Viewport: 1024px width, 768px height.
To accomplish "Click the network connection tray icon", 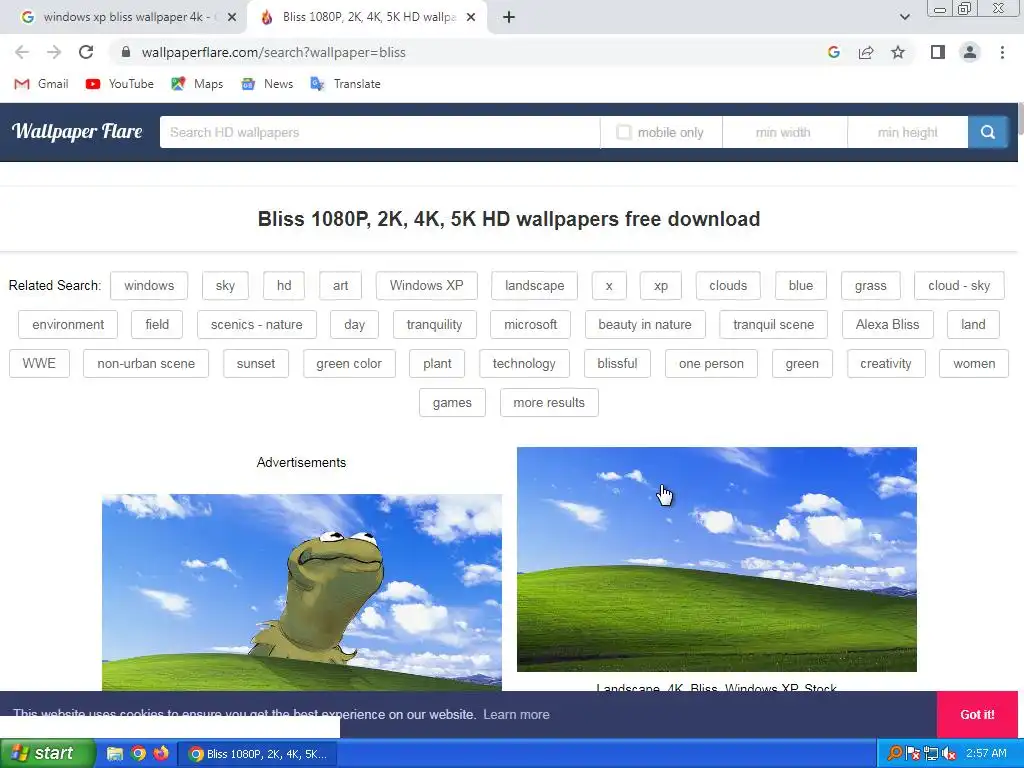I will coord(931,754).
